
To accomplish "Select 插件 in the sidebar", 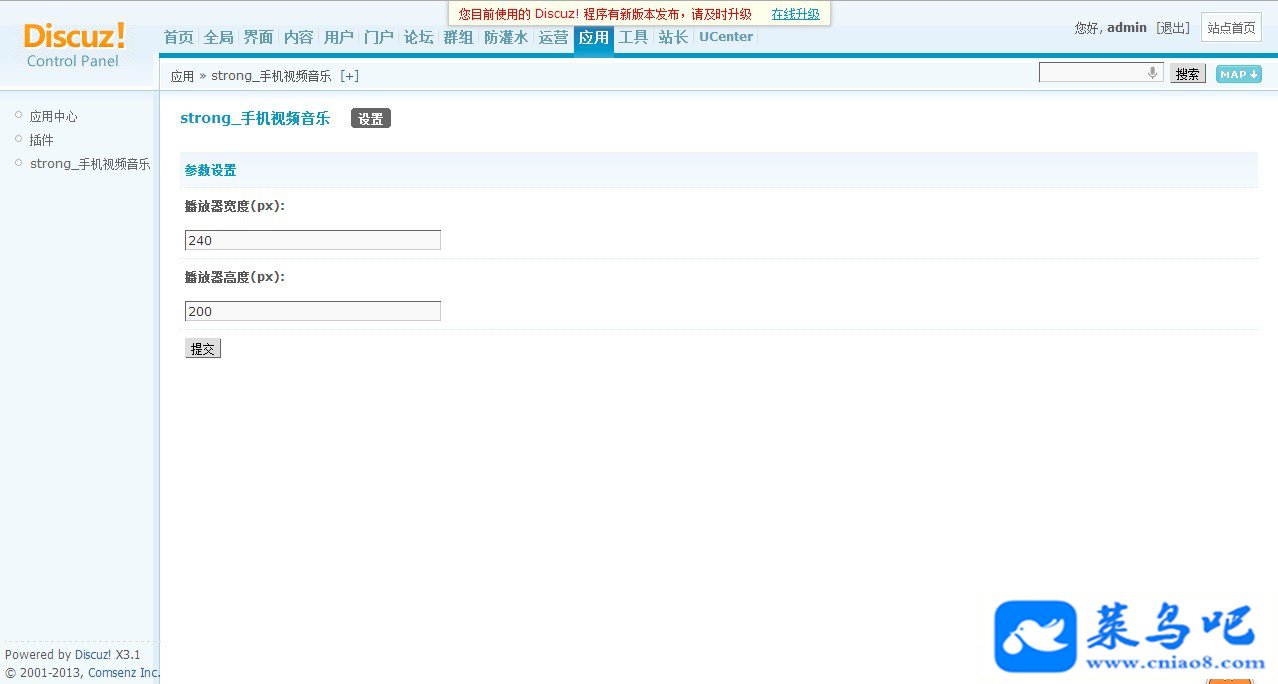I will [41, 140].
